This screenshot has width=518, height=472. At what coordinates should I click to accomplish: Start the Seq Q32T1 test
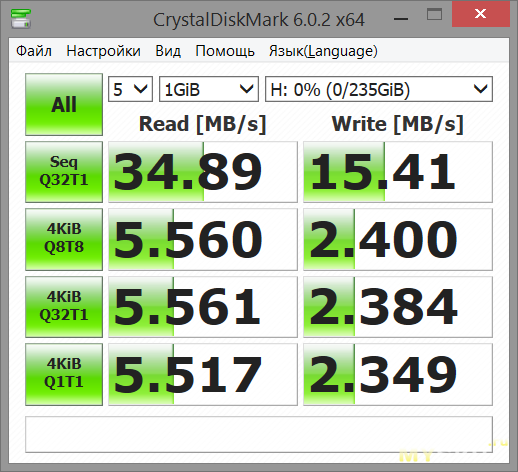click(x=64, y=172)
